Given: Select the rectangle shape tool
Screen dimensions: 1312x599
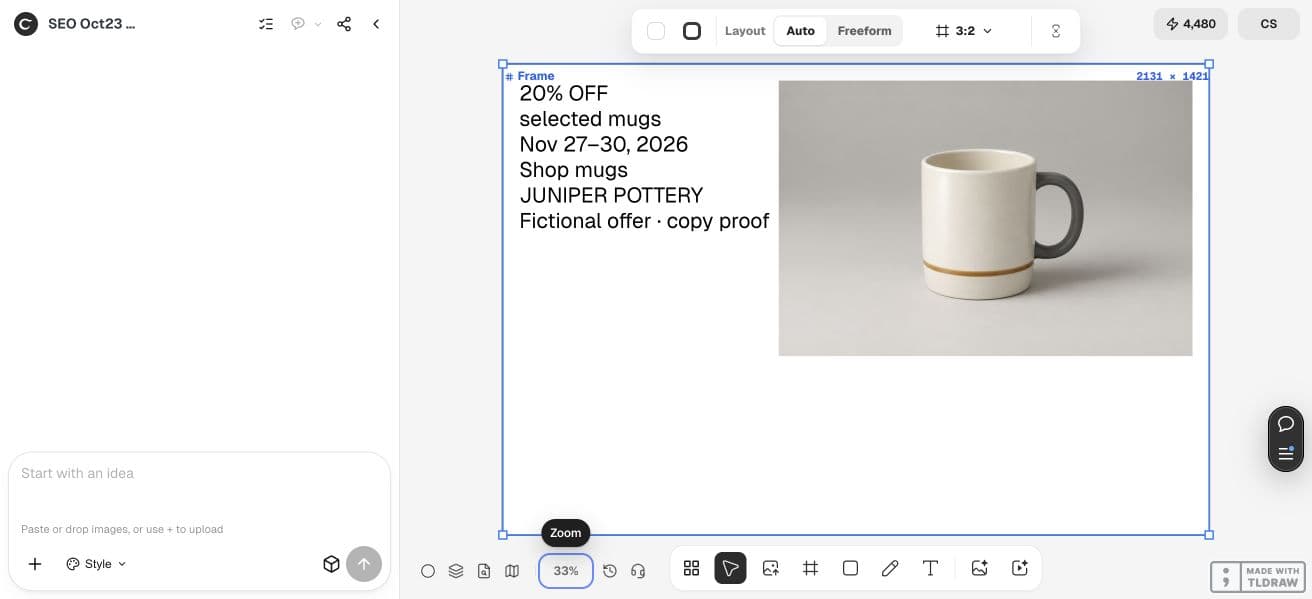Looking at the screenshot, I should 850,568.
